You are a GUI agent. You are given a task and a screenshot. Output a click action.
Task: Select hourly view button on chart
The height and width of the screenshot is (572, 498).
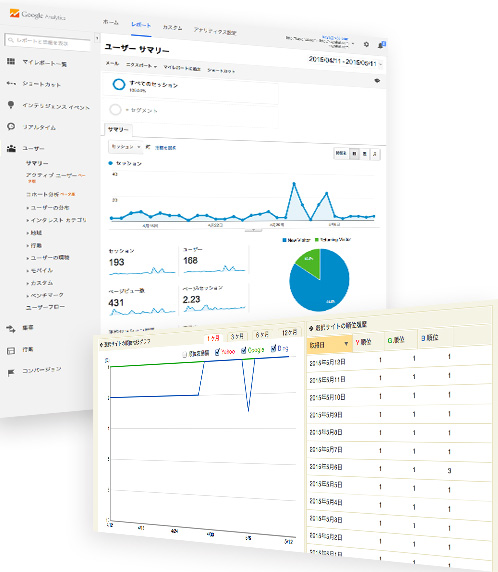tap(341, 153)
